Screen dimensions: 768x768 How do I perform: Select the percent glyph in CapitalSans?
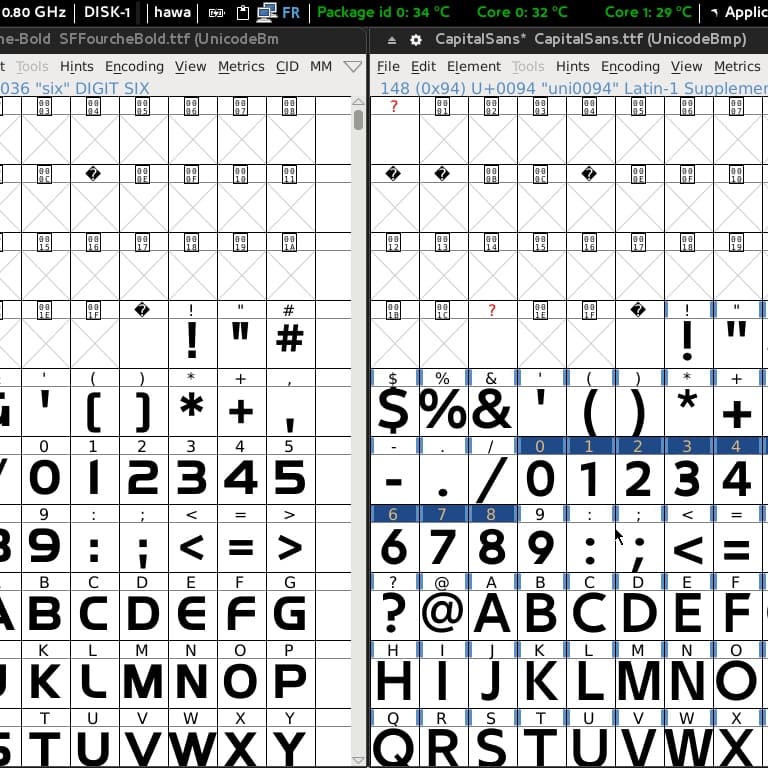pyautogui.click(x=443, y=411)
